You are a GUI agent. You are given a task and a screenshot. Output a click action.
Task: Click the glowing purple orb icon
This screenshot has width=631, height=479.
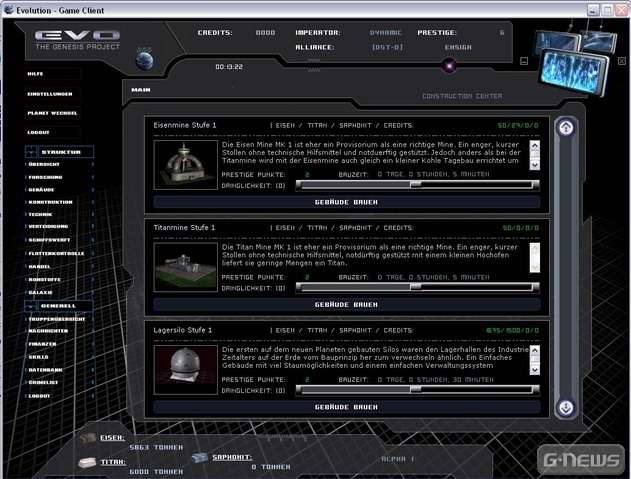pyautogui.click(x=449, y=65)
